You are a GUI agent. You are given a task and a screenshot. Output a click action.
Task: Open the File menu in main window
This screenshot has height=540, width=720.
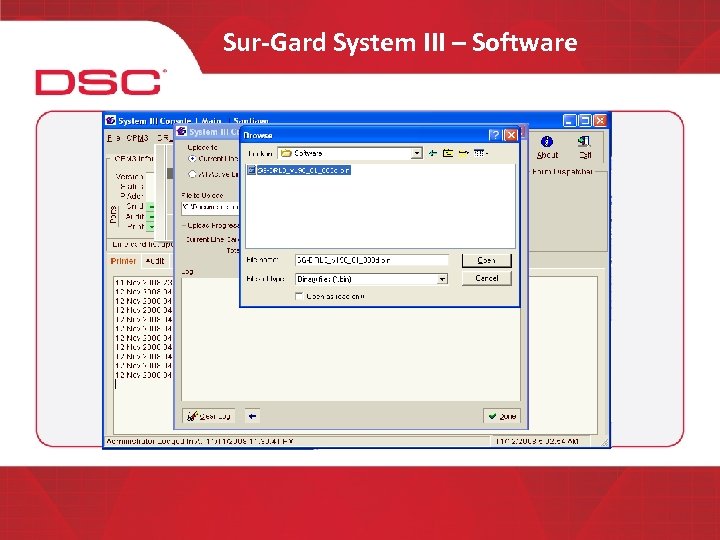click(112, 138)
